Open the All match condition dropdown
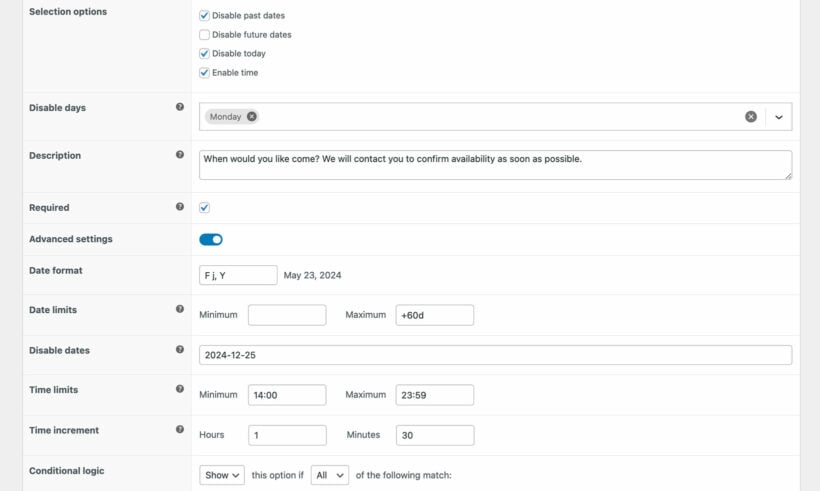 (329, 475)
